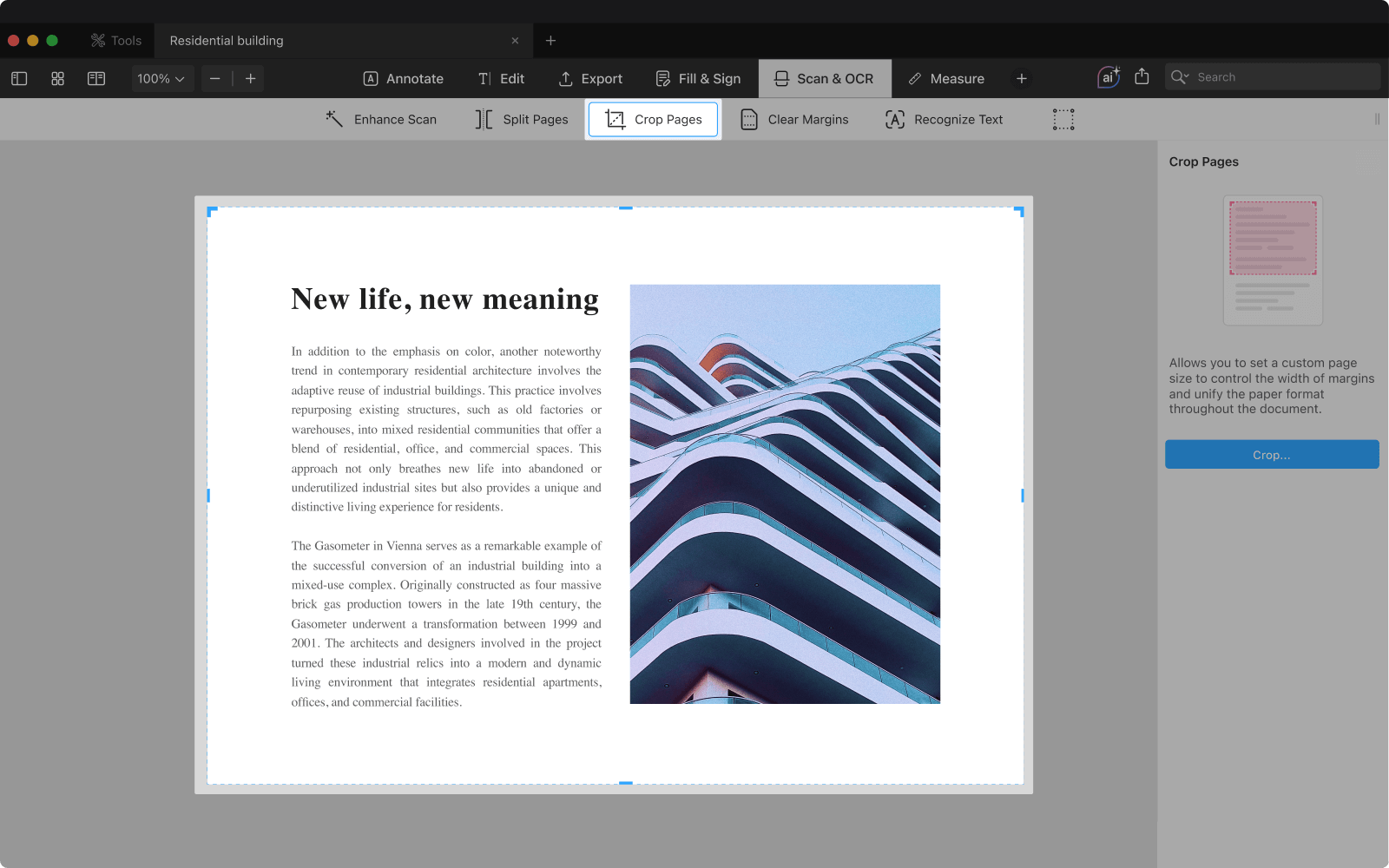The width and height of the screenshot is (1389, 868).
Task: Switch to two-page reading view
Action: click(96, 79)
